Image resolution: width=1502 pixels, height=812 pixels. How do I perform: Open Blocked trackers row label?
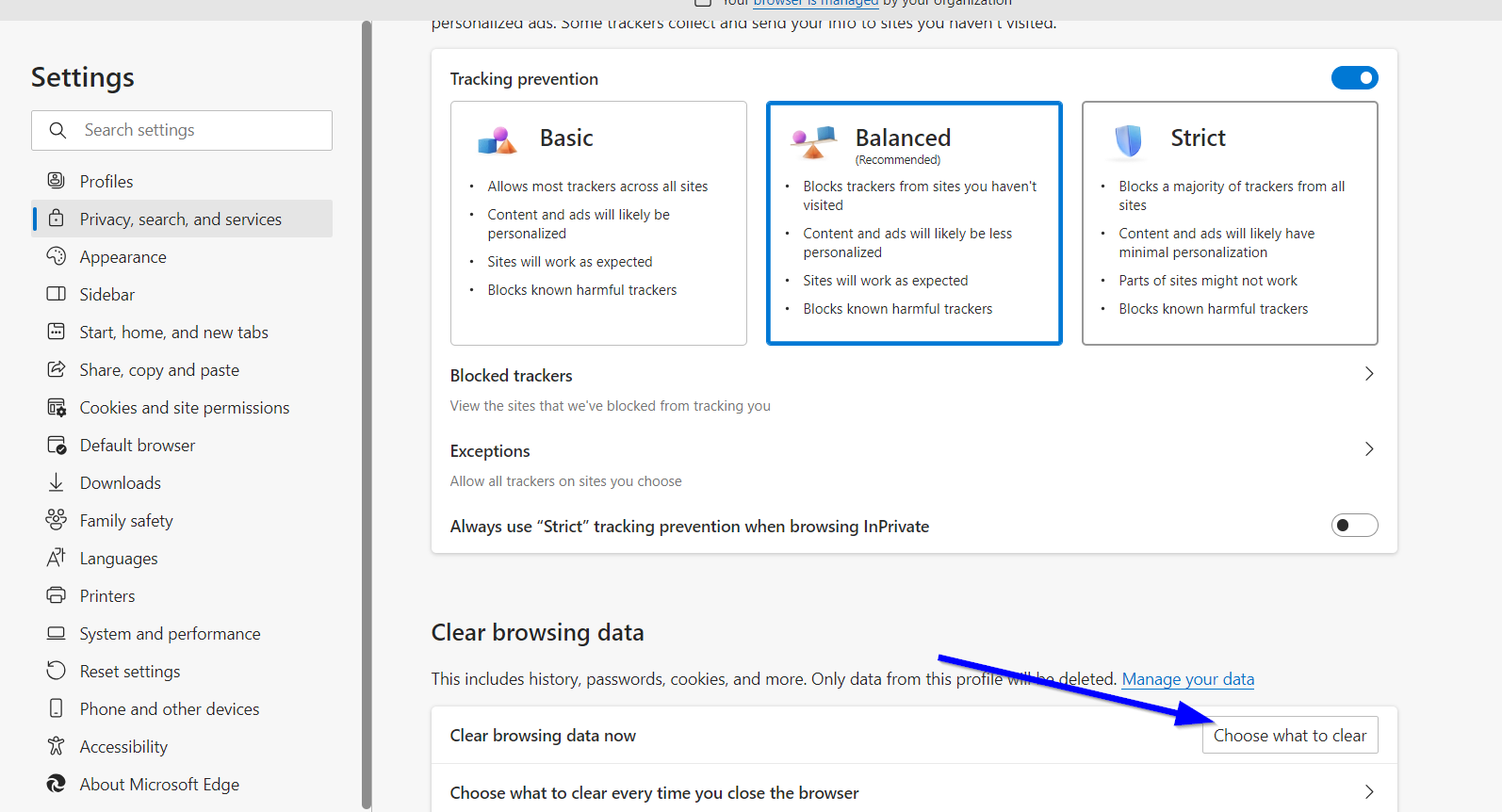(511, 375)
